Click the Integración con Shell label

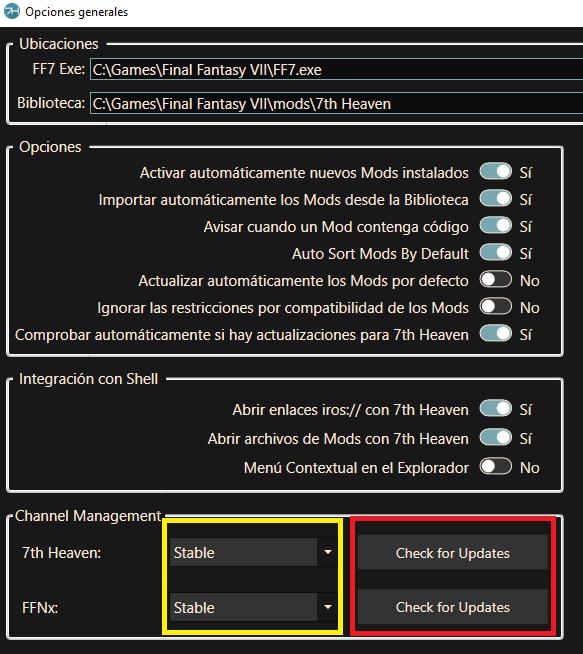tap(88, 379)
